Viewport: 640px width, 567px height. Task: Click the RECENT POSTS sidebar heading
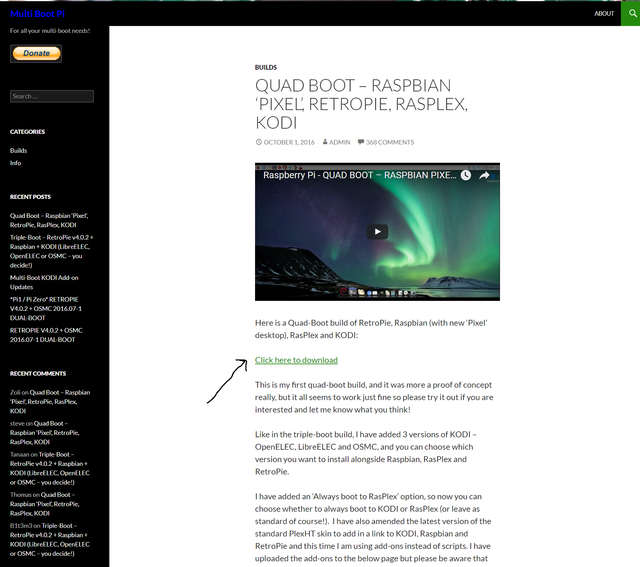point(30,197)
